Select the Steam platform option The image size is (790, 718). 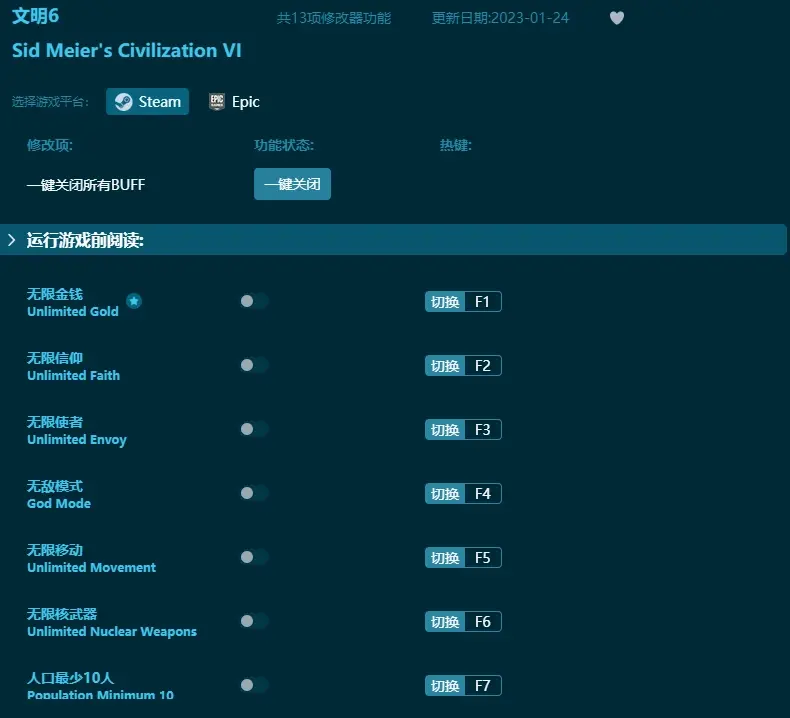[x=147, y=102]
